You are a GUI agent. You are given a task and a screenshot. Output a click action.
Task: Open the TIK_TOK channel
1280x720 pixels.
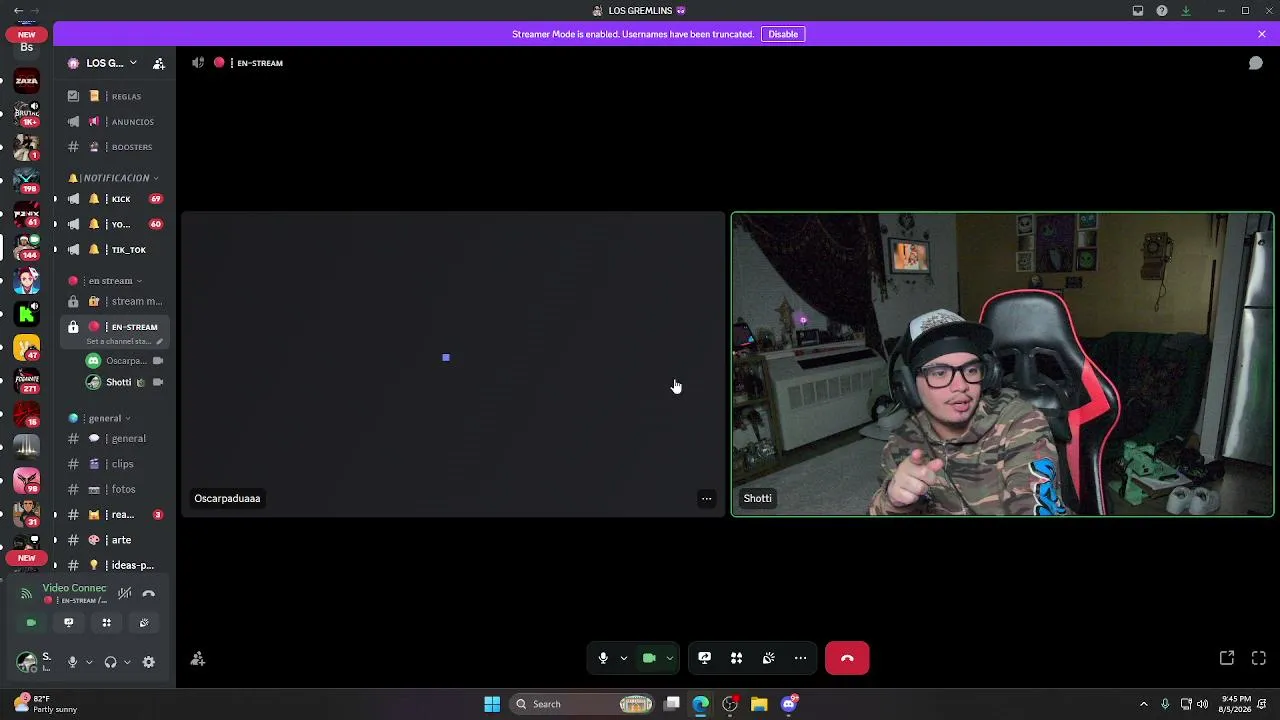point(113,250)
